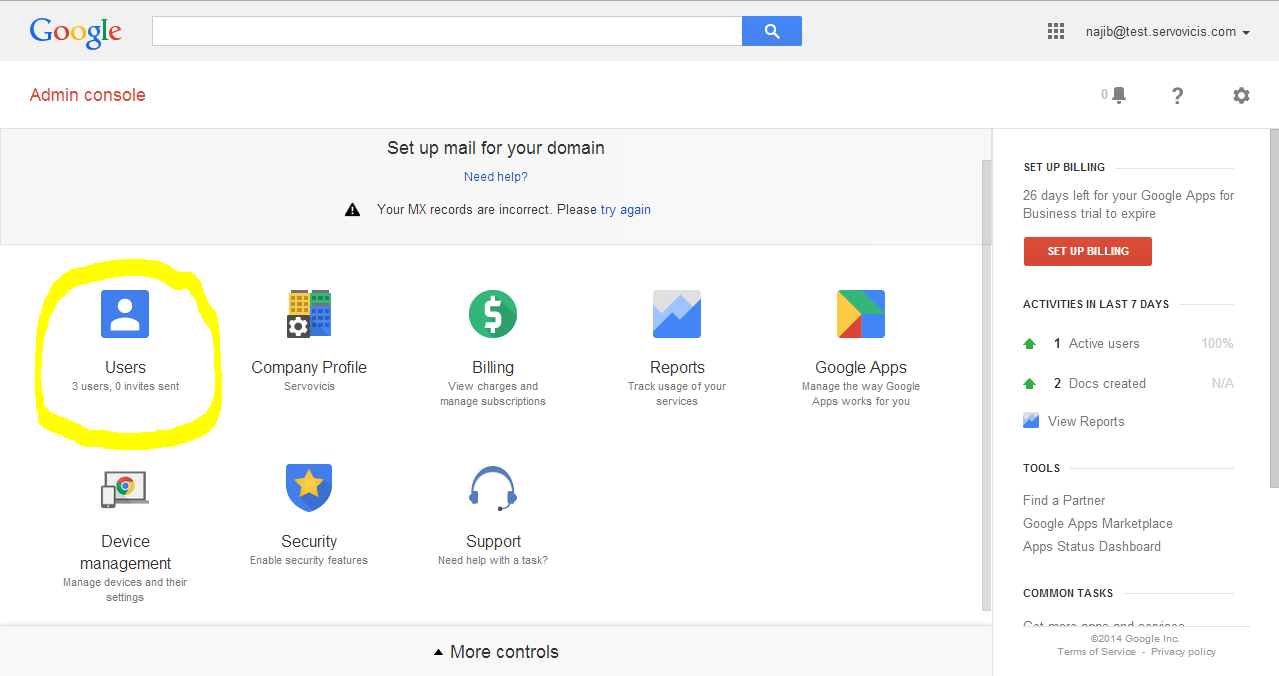Click the MX records warning triangle
1279x676 pixels.
352,210
